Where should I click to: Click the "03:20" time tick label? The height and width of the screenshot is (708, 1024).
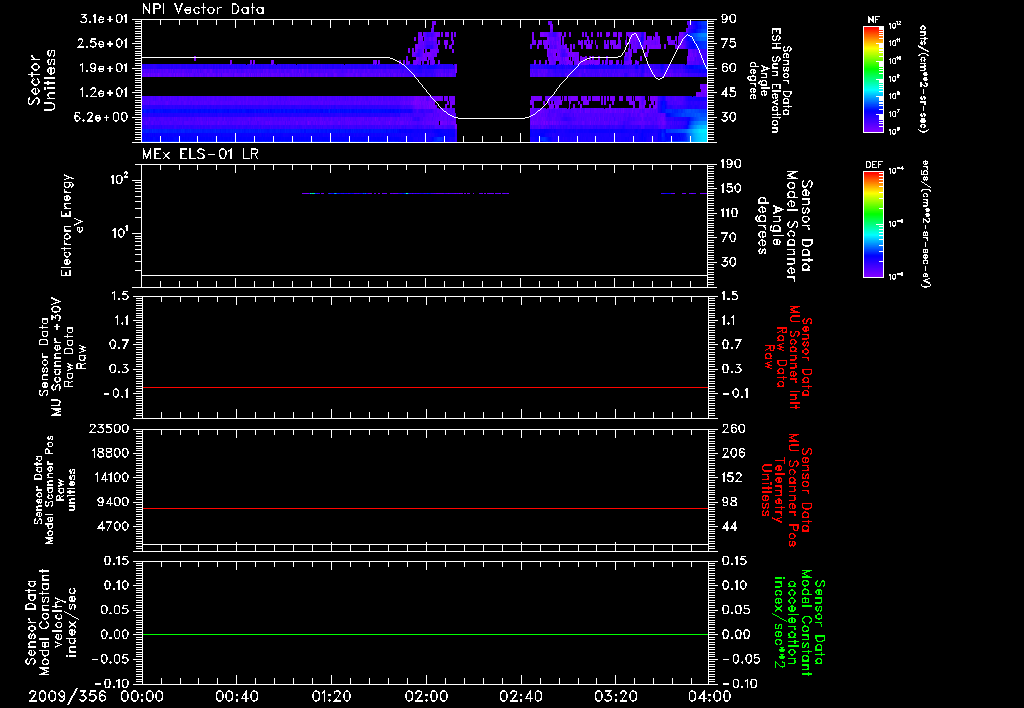click(615, 696)
